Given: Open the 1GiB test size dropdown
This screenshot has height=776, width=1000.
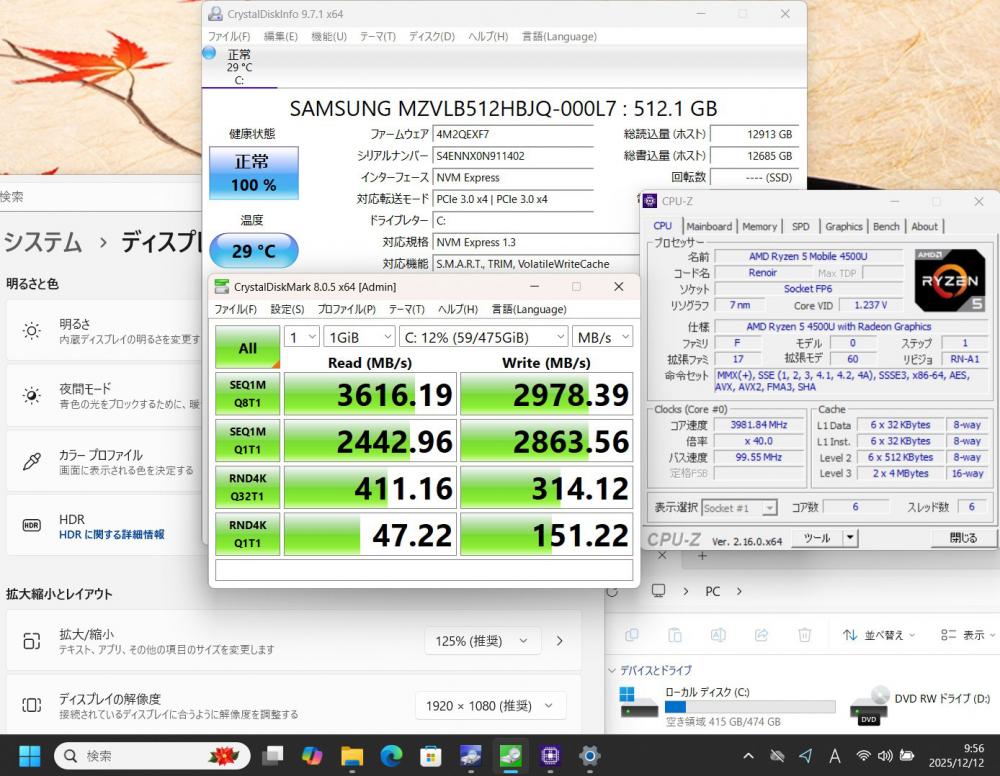Looking at the screenshot, I should (360, 337).
